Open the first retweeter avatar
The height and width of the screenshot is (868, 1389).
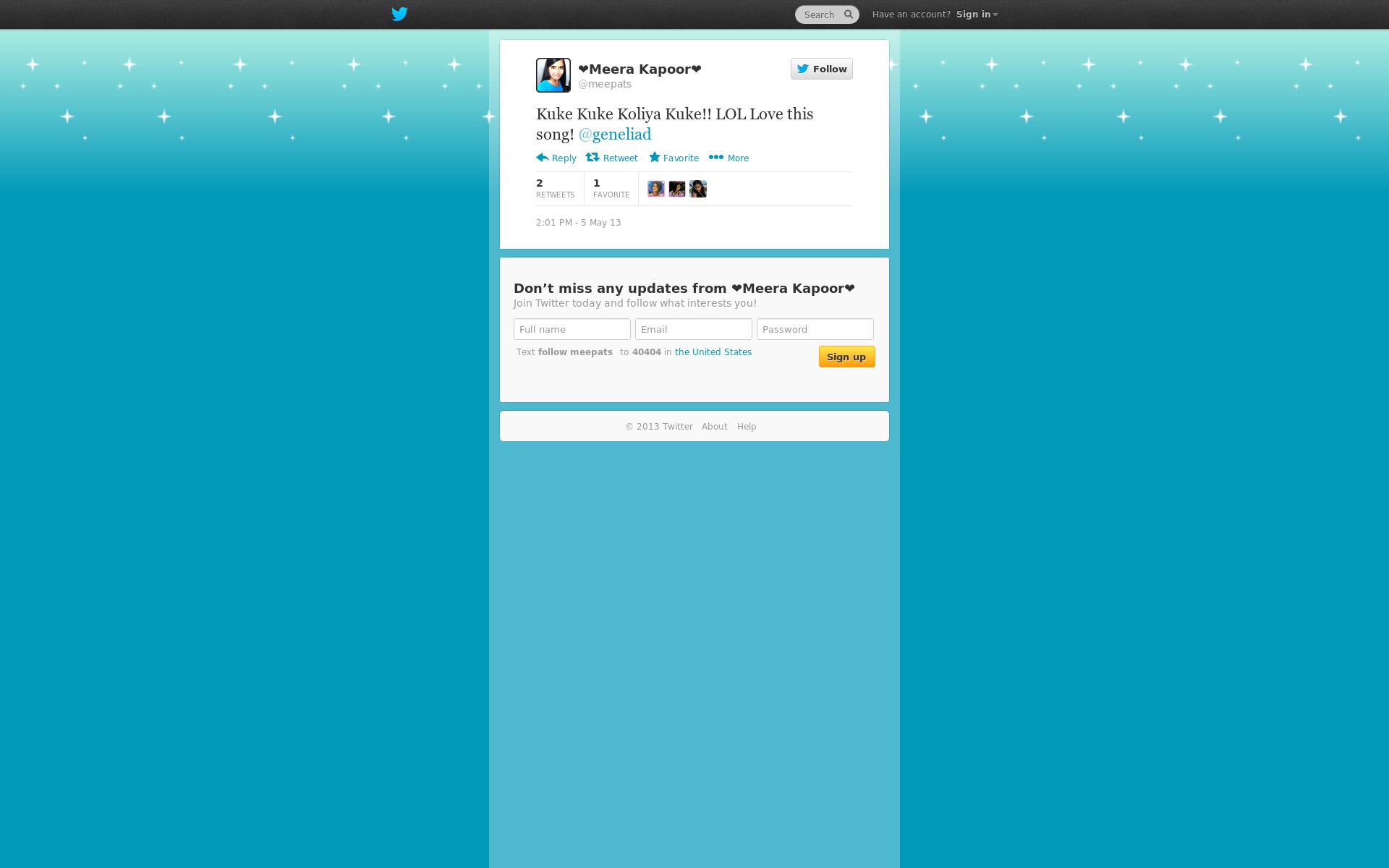coord(656,189)
